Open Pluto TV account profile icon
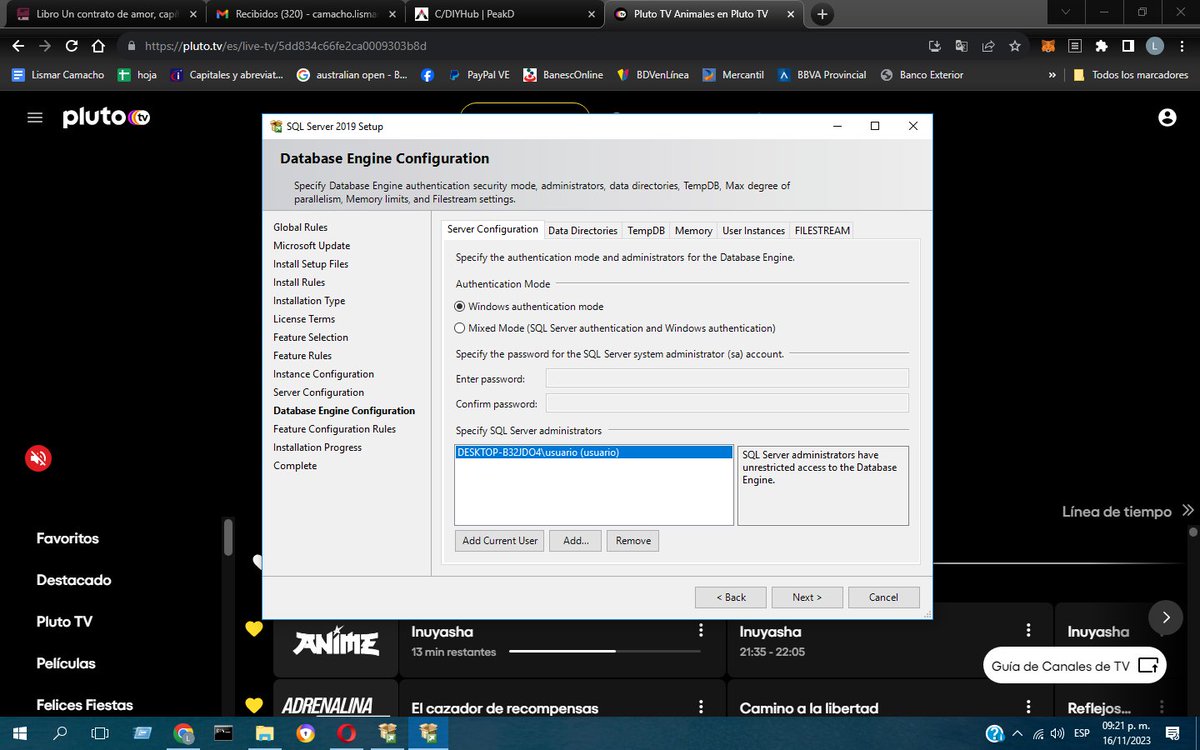Screen dimensions: 1200x750 1166,117
